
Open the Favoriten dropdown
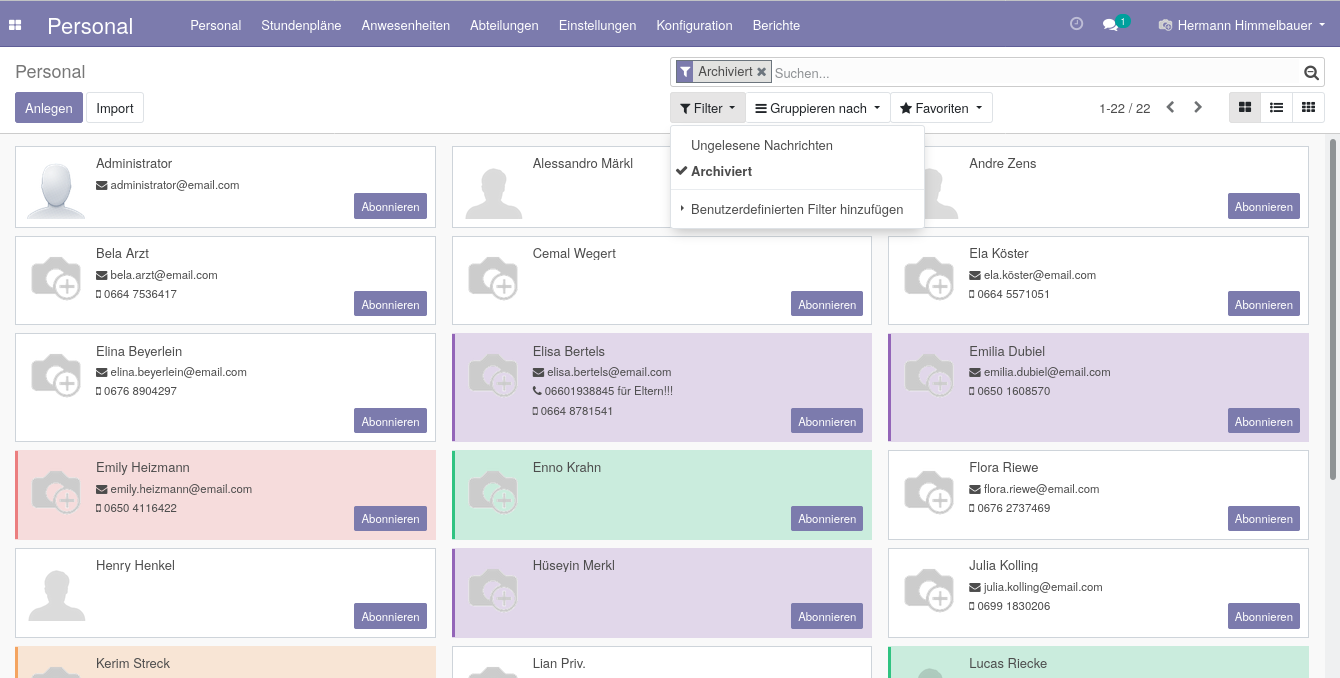[941, 108]
